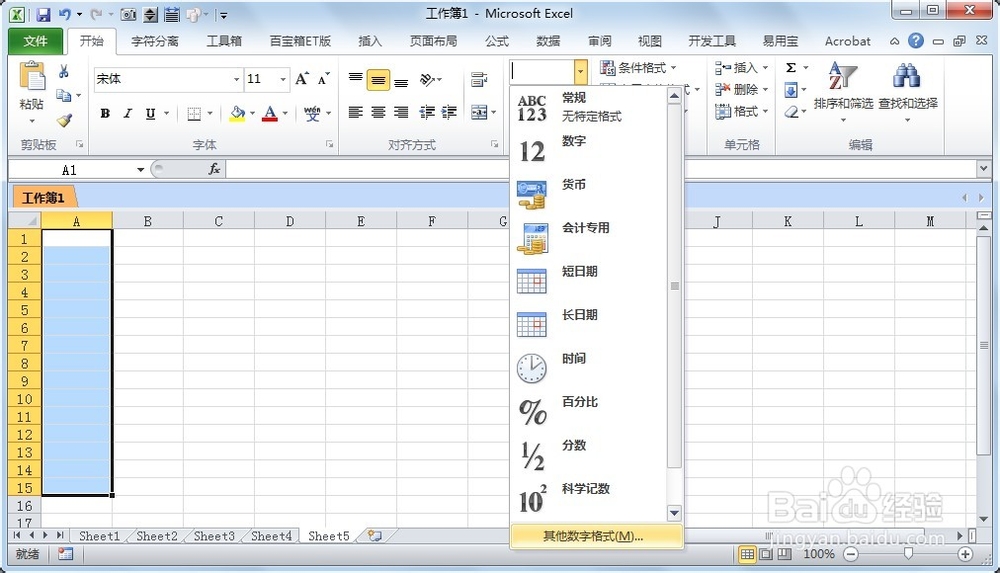The height and width of the screenshot is (573, 1000).
Task: Collapse the number format dropdown arrow
Action: pyautogui.click(x=580, y=71)
